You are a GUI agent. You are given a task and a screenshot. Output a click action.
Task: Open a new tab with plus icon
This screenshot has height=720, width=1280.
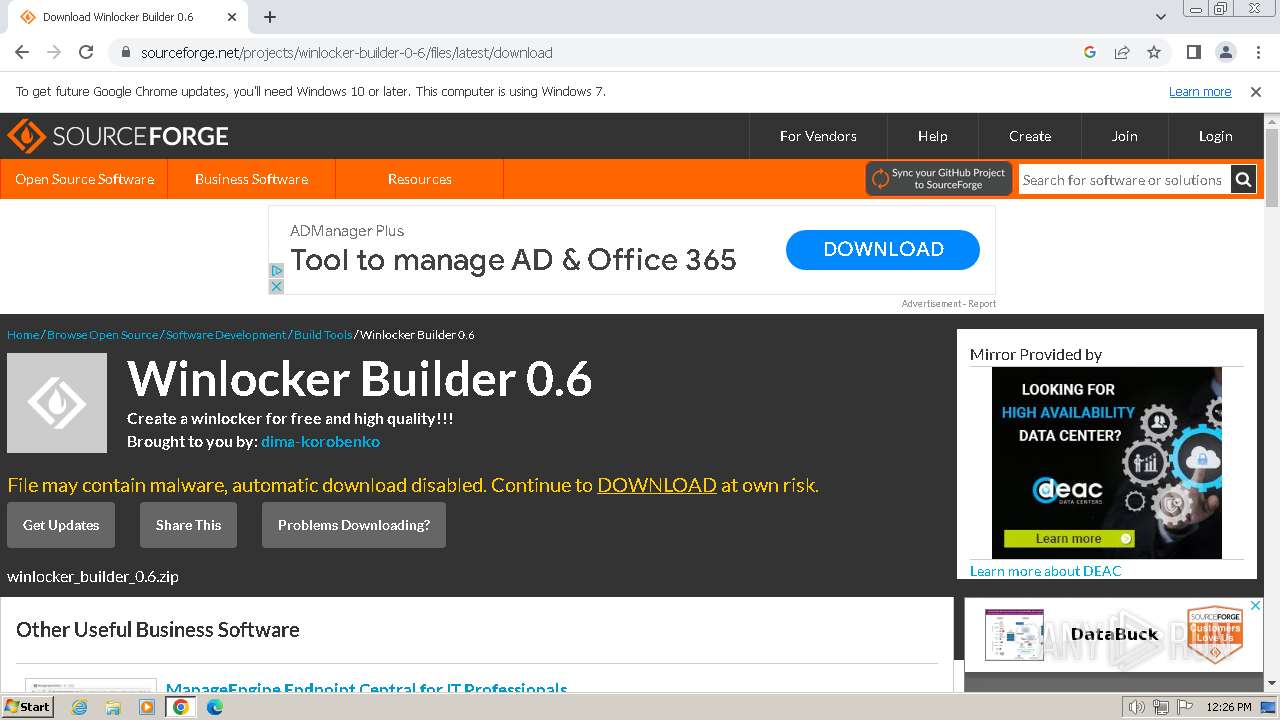(x=270, y=17)
